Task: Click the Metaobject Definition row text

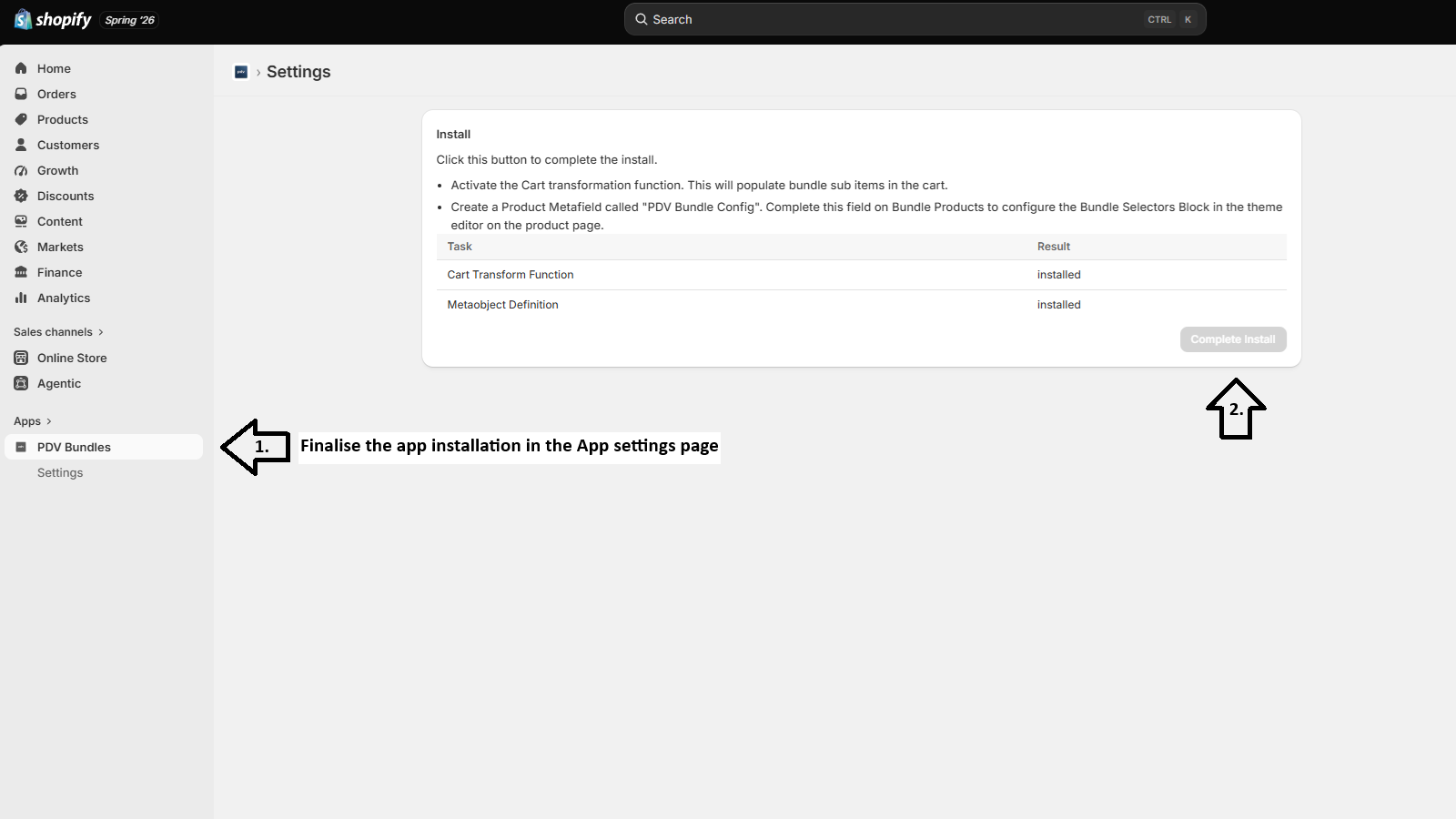Action: (x=502, y=305)
